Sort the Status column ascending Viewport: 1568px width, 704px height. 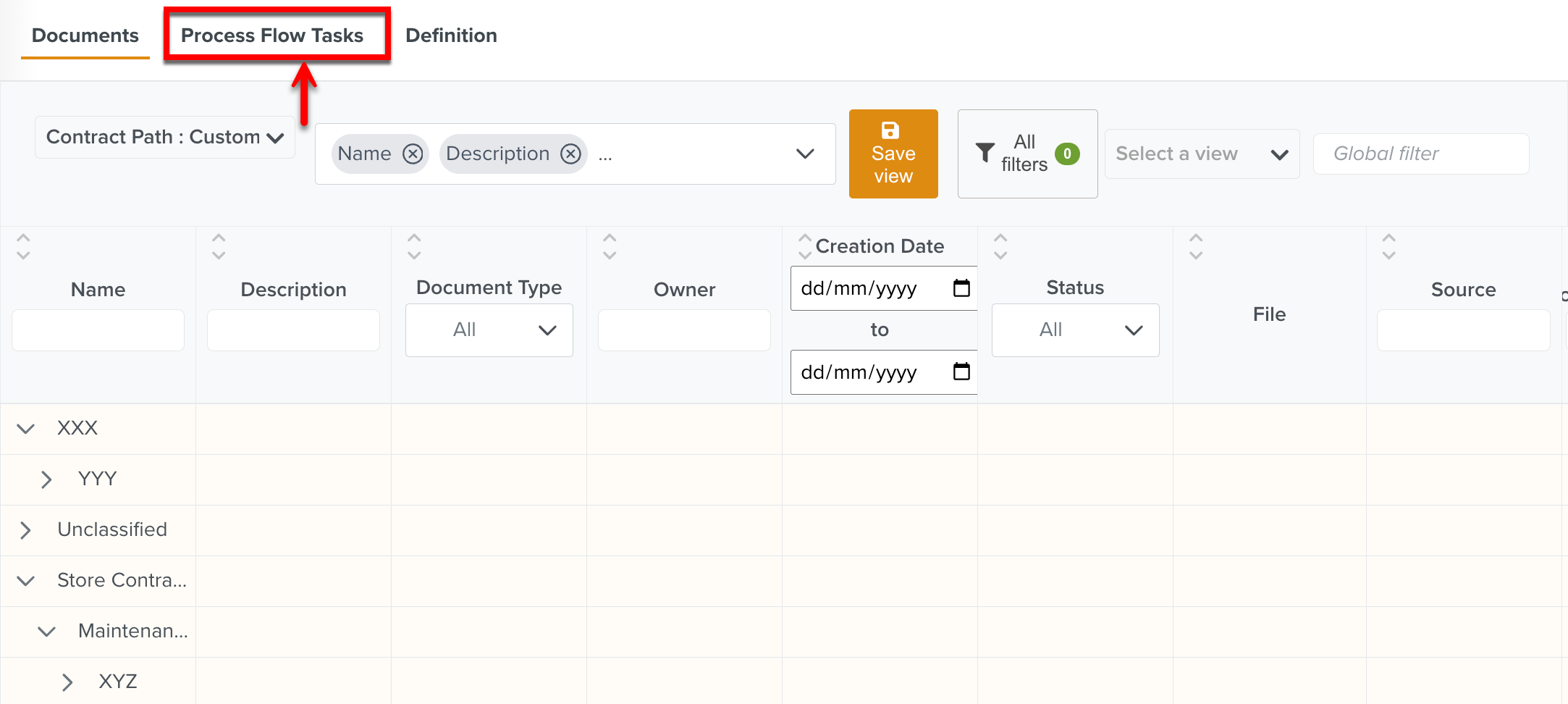point(1000,237)
